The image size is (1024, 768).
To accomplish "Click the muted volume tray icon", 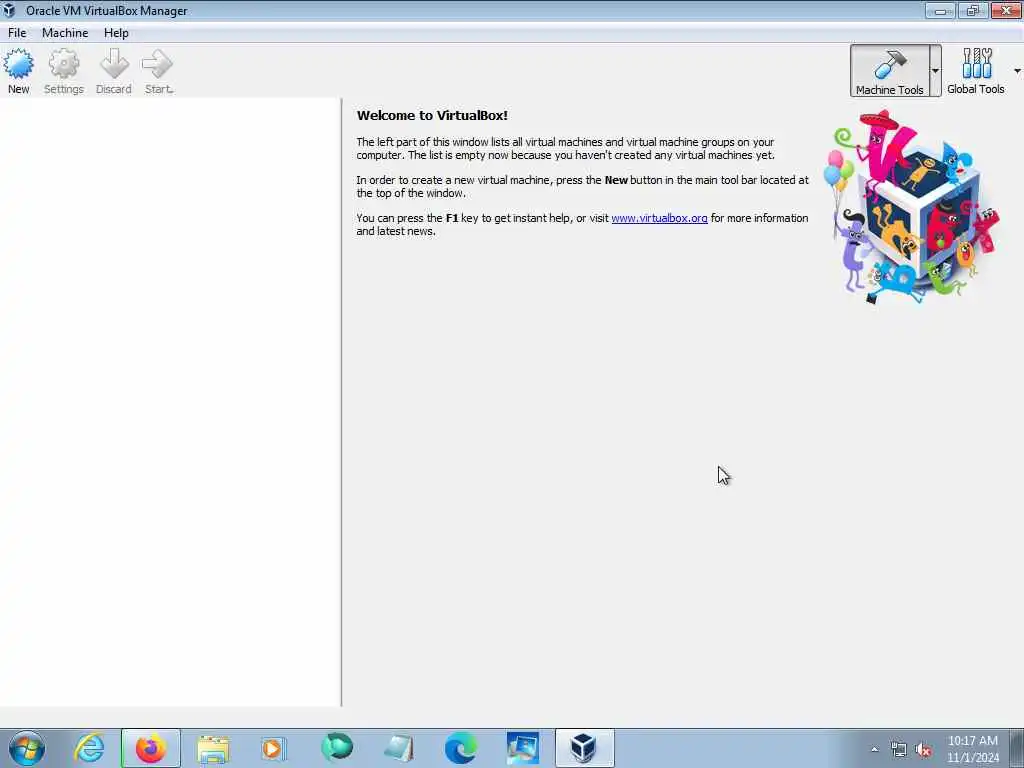I will pyautogui.click(x=923, y=749).
